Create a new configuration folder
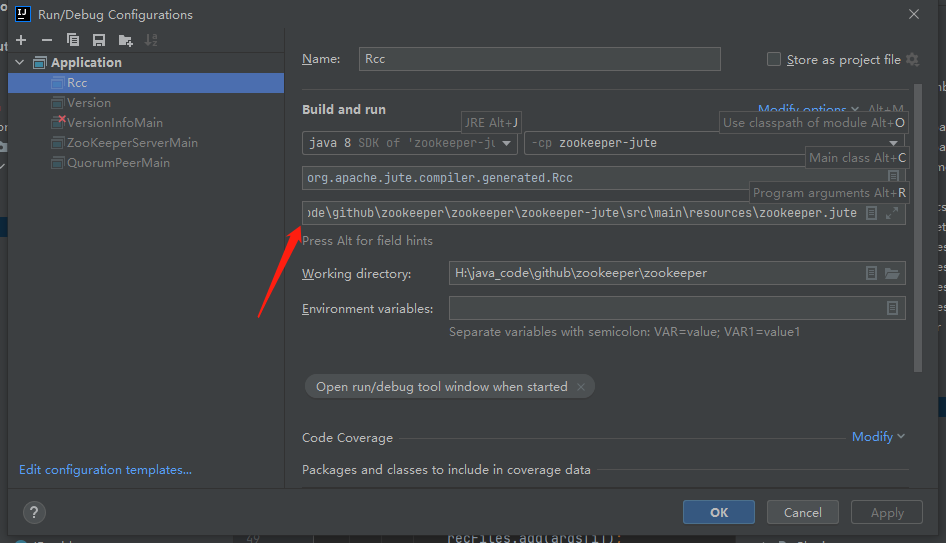 pos(125,40)
